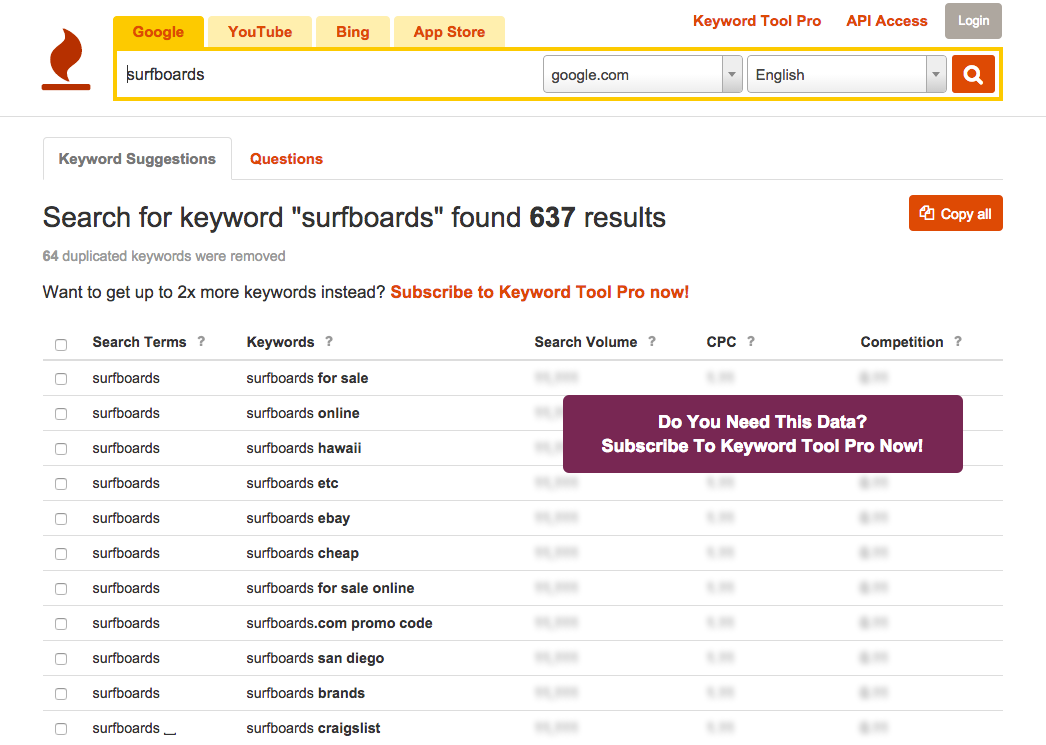Click keyword text surfboards brands

click(x=306, y=693)
